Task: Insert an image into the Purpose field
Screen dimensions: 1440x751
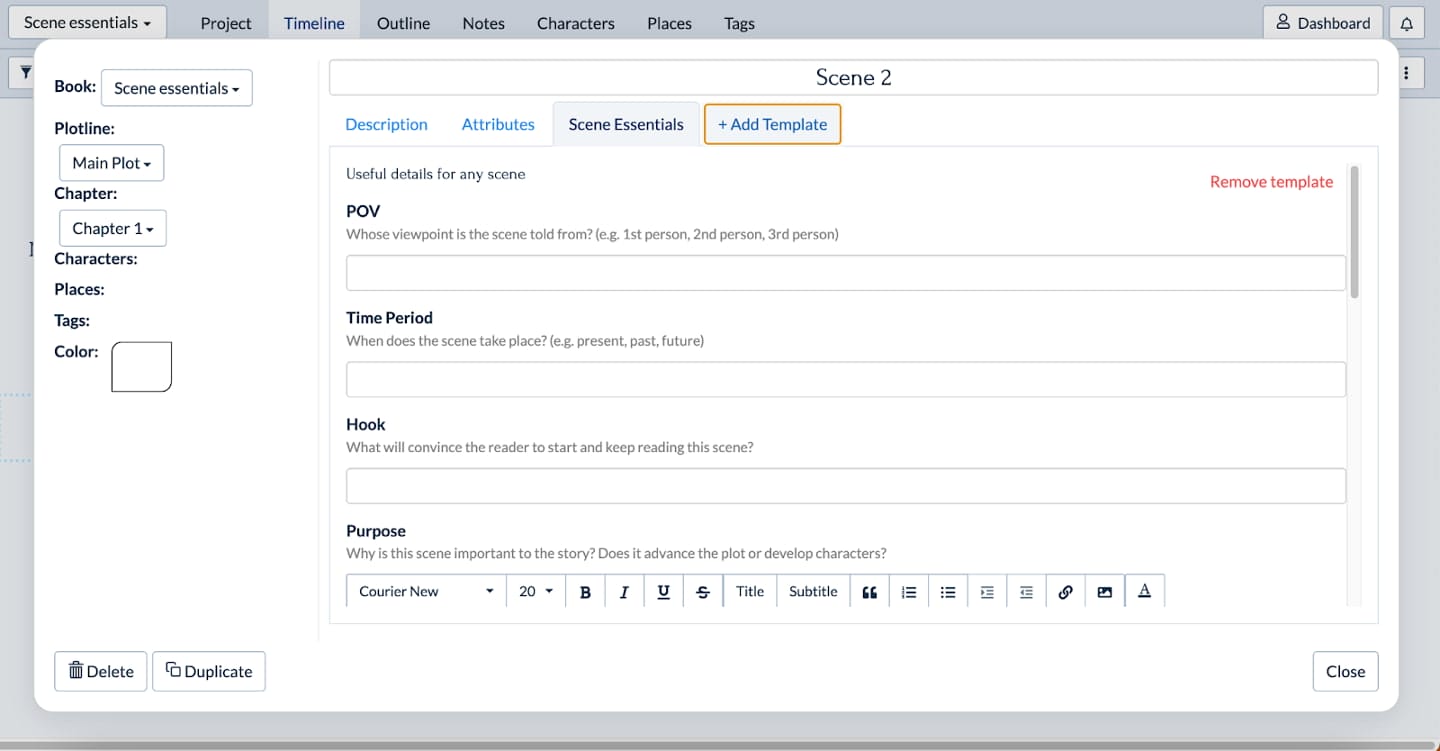Action: pos(1104,591)
